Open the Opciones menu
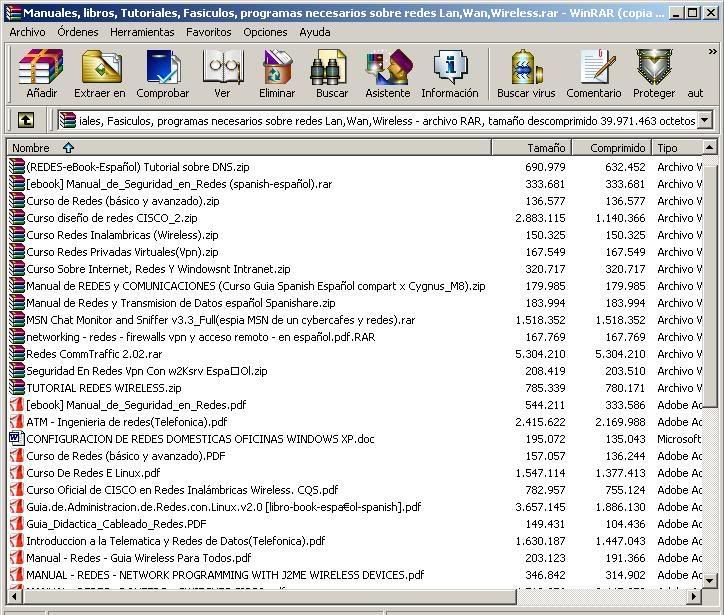The width and height of the screenshot is (724, 615). click(265, 32)
